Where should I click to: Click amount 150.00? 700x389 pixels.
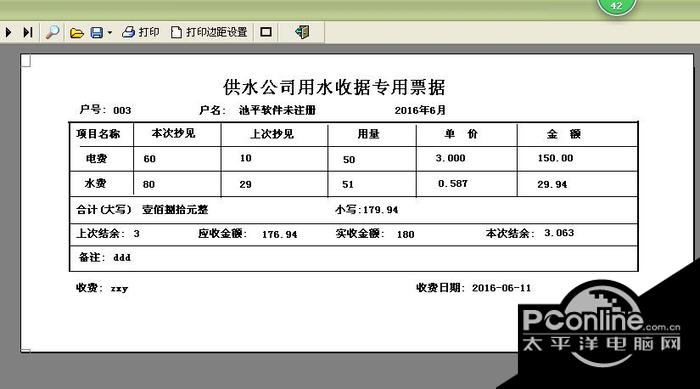click(x=555, y=158)
